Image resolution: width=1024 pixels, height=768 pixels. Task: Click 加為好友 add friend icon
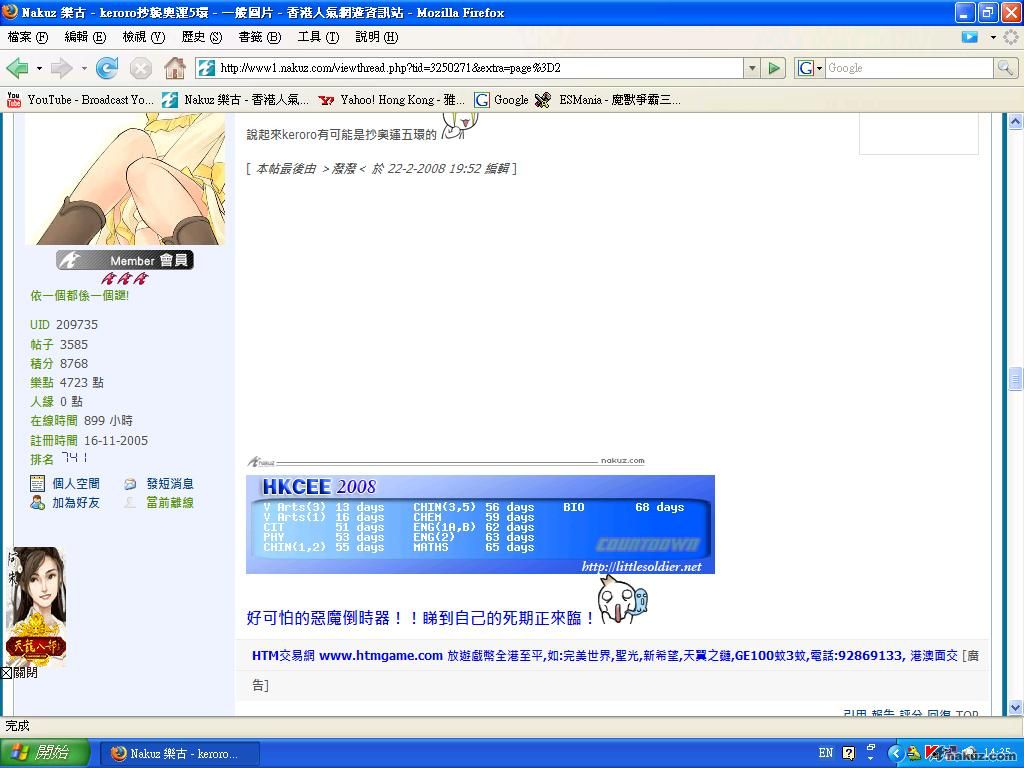[x=37, y=503]
